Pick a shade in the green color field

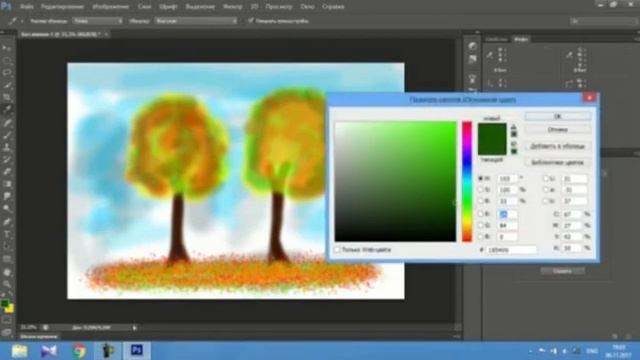(x=396, y=181)
